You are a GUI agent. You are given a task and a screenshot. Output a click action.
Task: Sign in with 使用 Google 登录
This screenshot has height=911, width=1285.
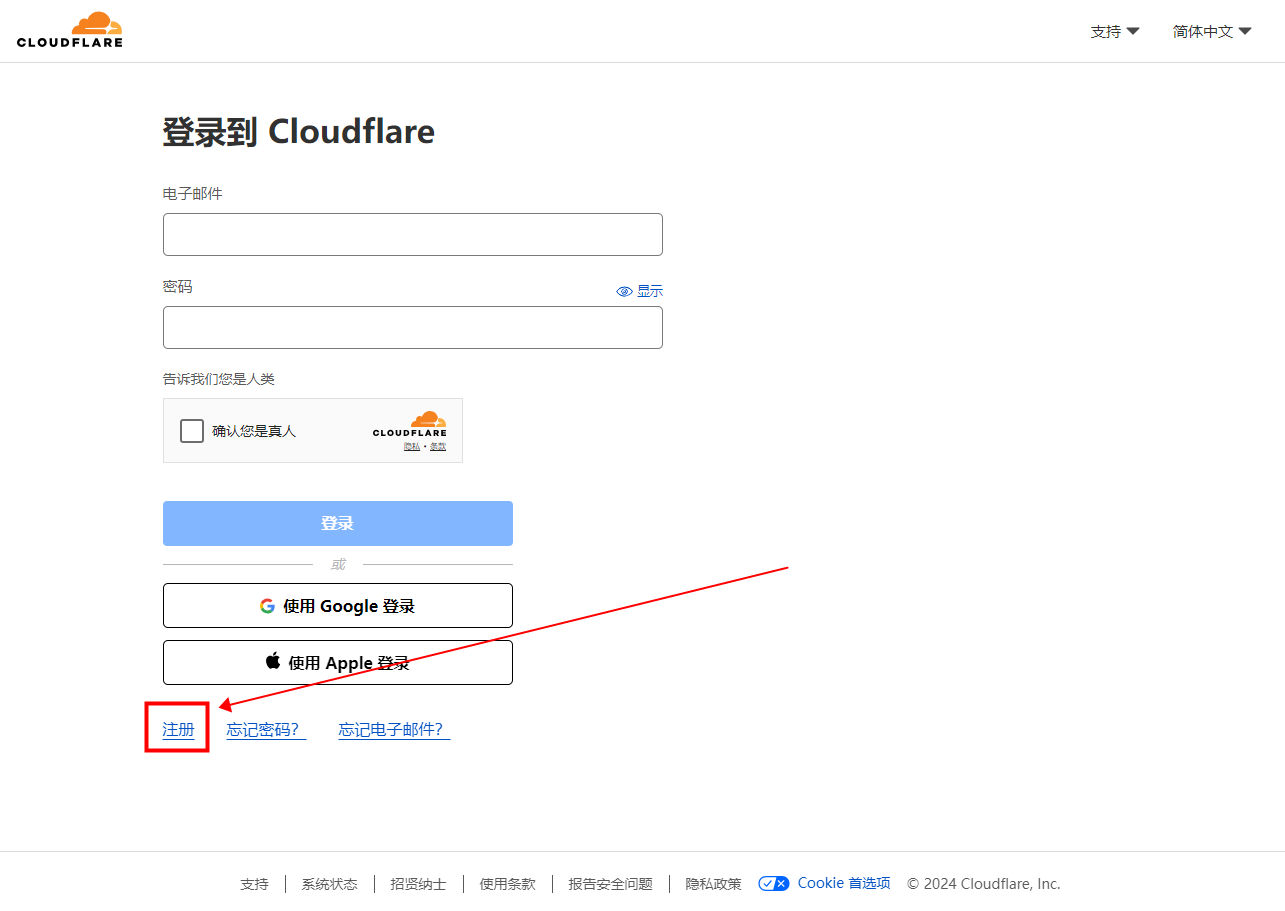click(x=338, y=605)
